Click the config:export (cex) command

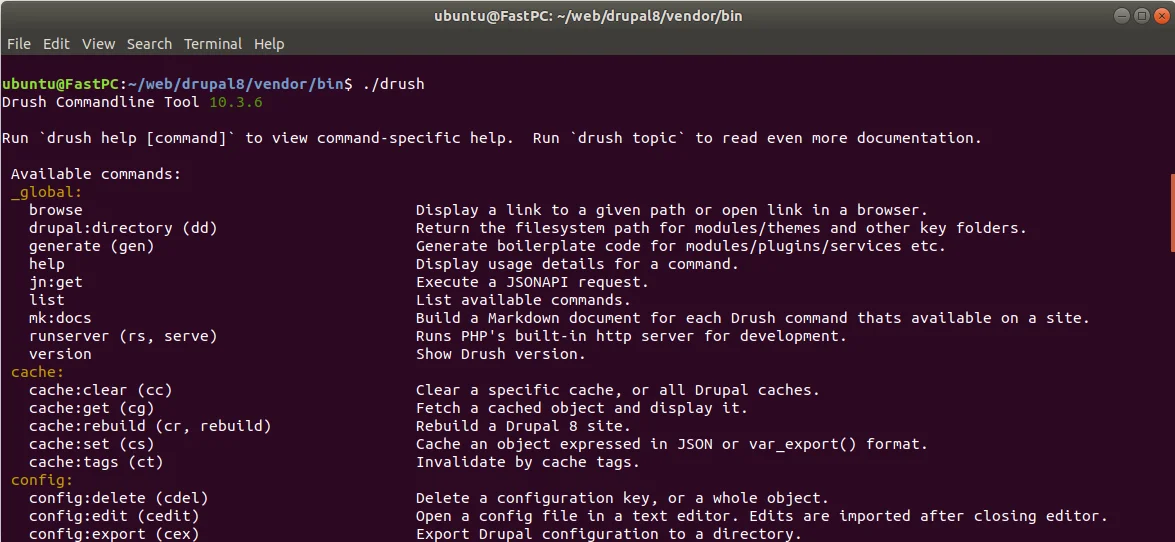(x=114, y=534)
